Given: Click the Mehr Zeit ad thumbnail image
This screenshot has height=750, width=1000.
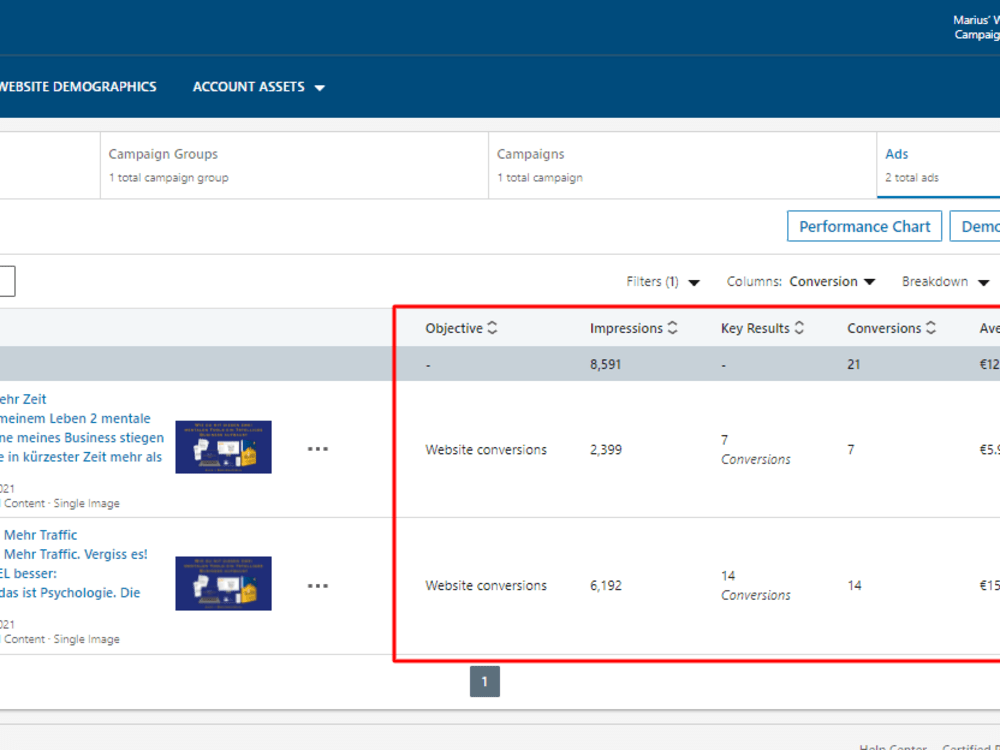Looking at the screenshot, I should [223, 447].
